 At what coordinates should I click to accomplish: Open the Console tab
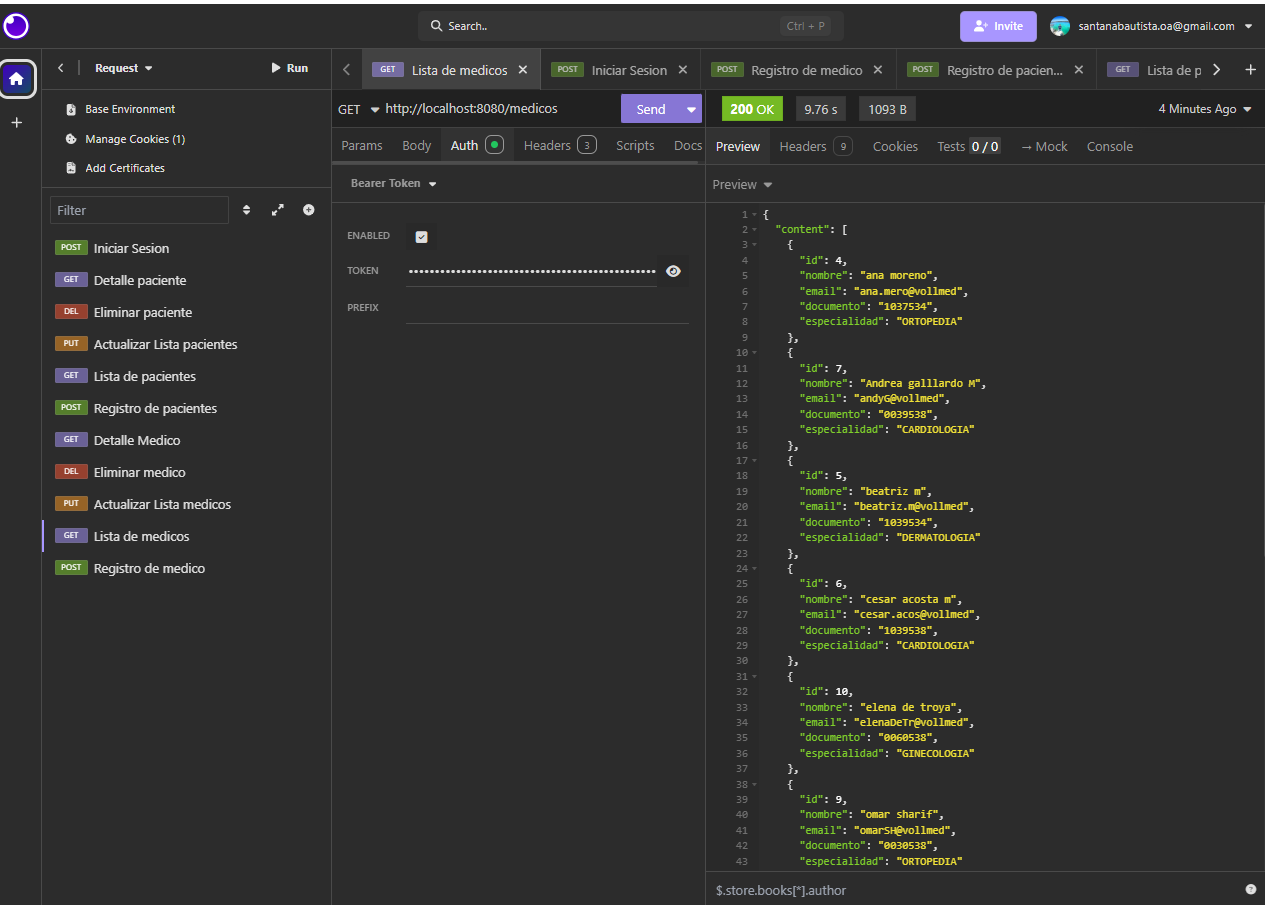coord(1110,147)
